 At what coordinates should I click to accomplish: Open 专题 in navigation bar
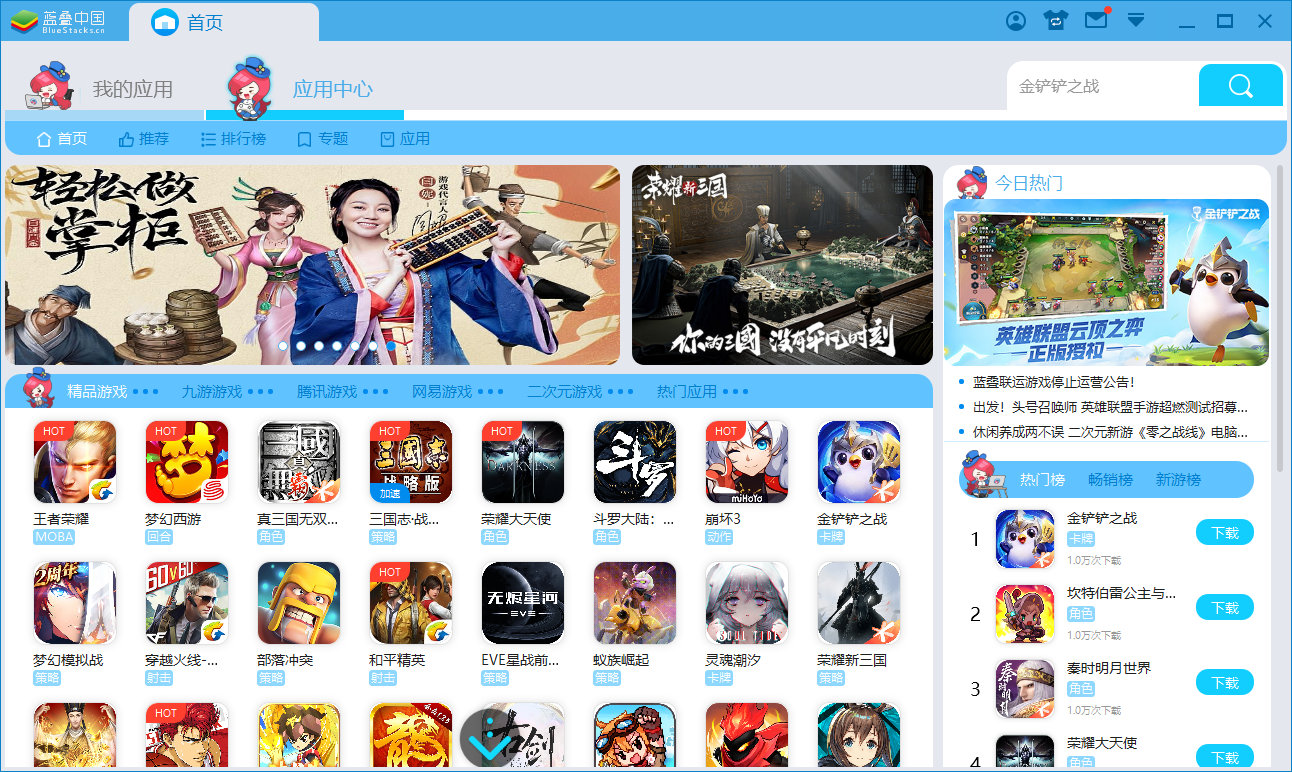pyautogui.click(x=323, y=139)
